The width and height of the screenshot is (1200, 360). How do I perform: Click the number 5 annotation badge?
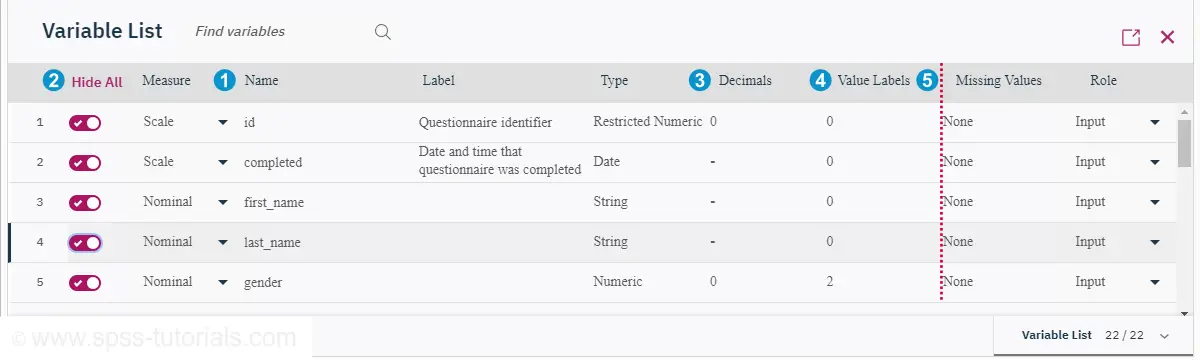coord(929,81)
